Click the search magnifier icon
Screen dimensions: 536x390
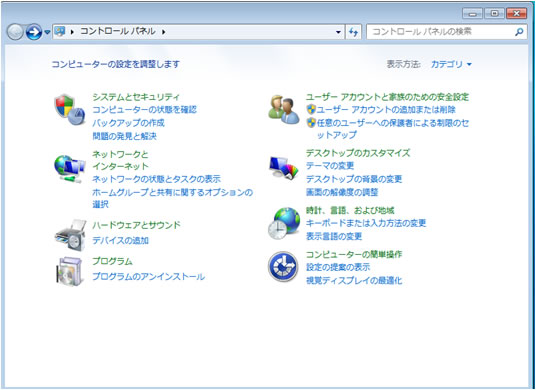click(519, 32)
